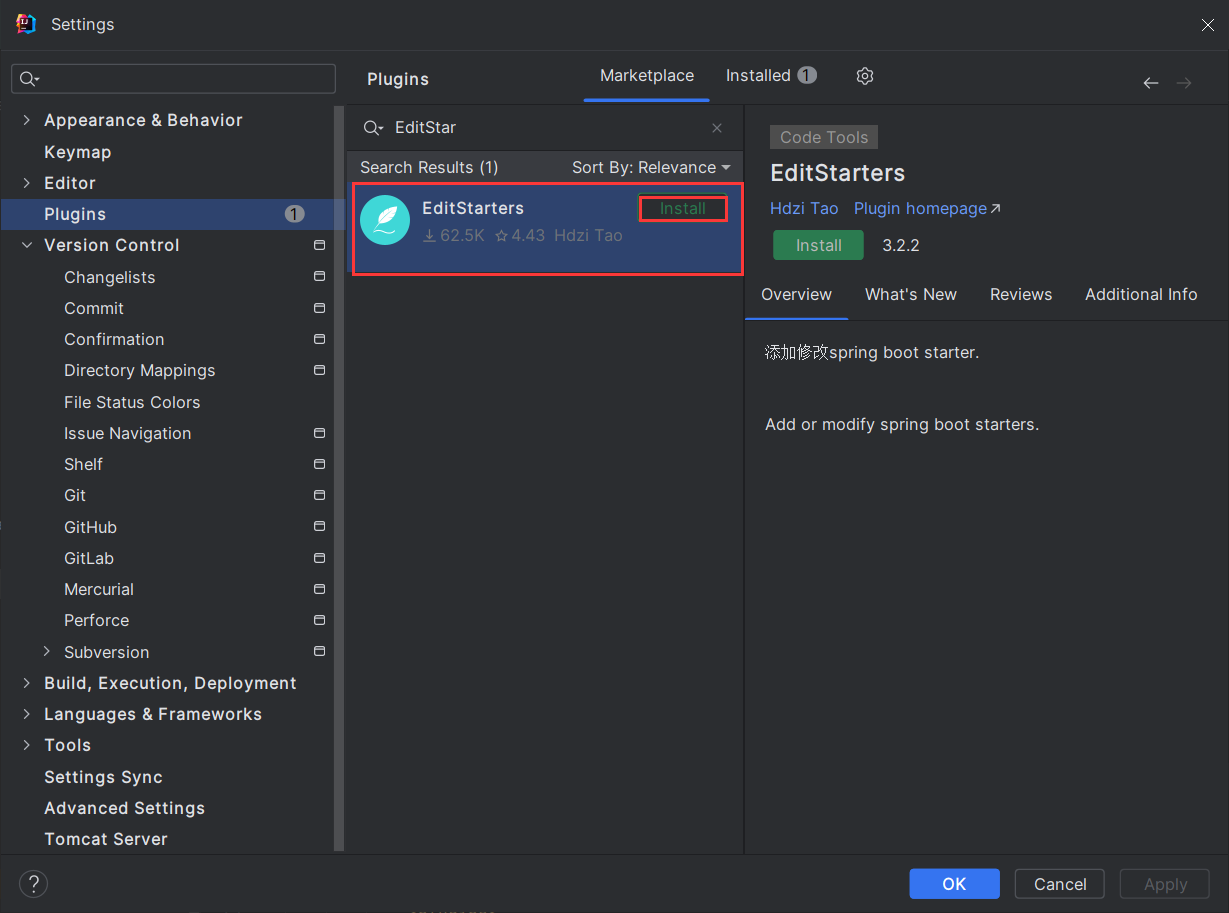
Task: Click the EditStarters title in details panel
Action: tap(838, 173)
